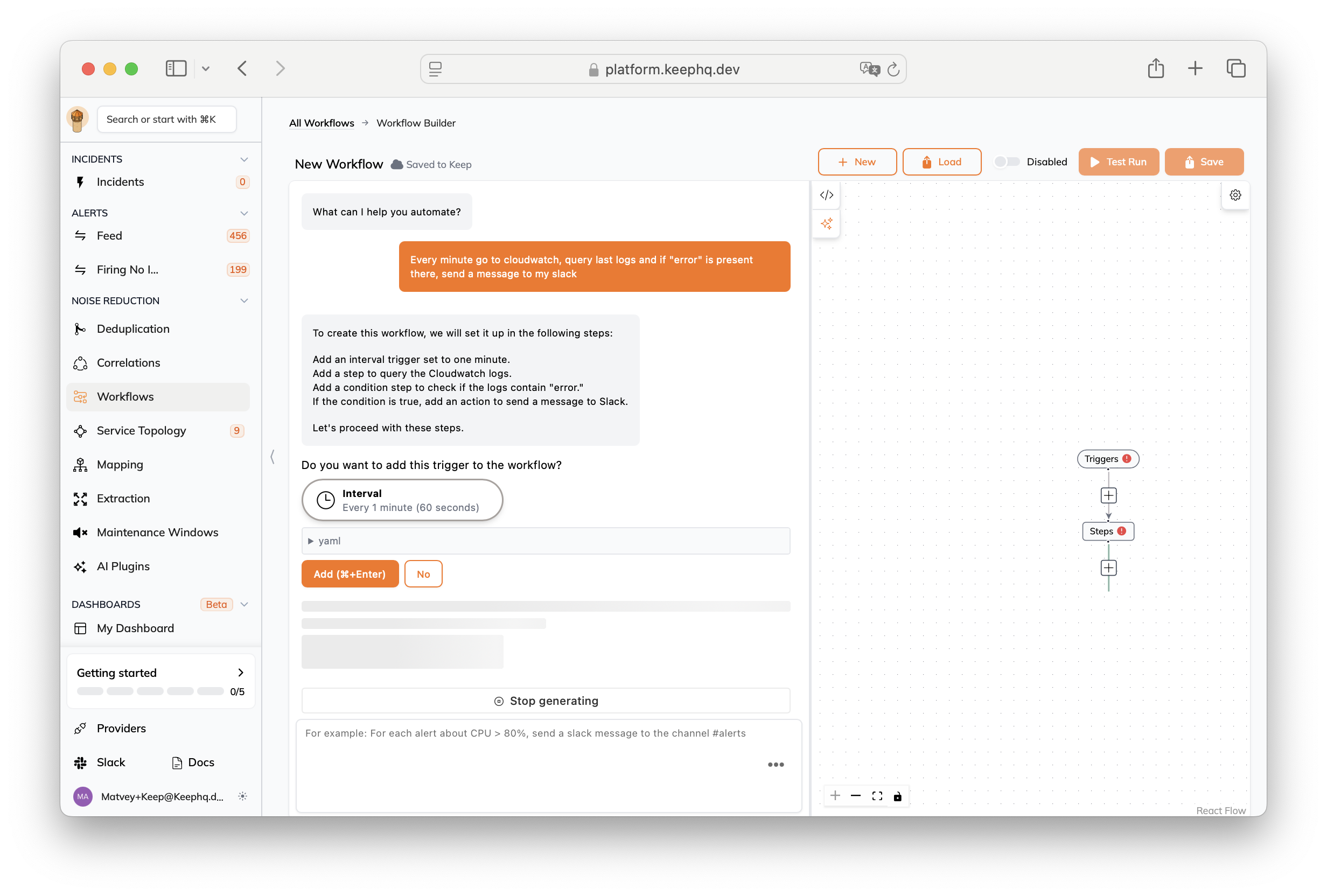Open Safari sidebar options dropdown

[x=206, y=68]
